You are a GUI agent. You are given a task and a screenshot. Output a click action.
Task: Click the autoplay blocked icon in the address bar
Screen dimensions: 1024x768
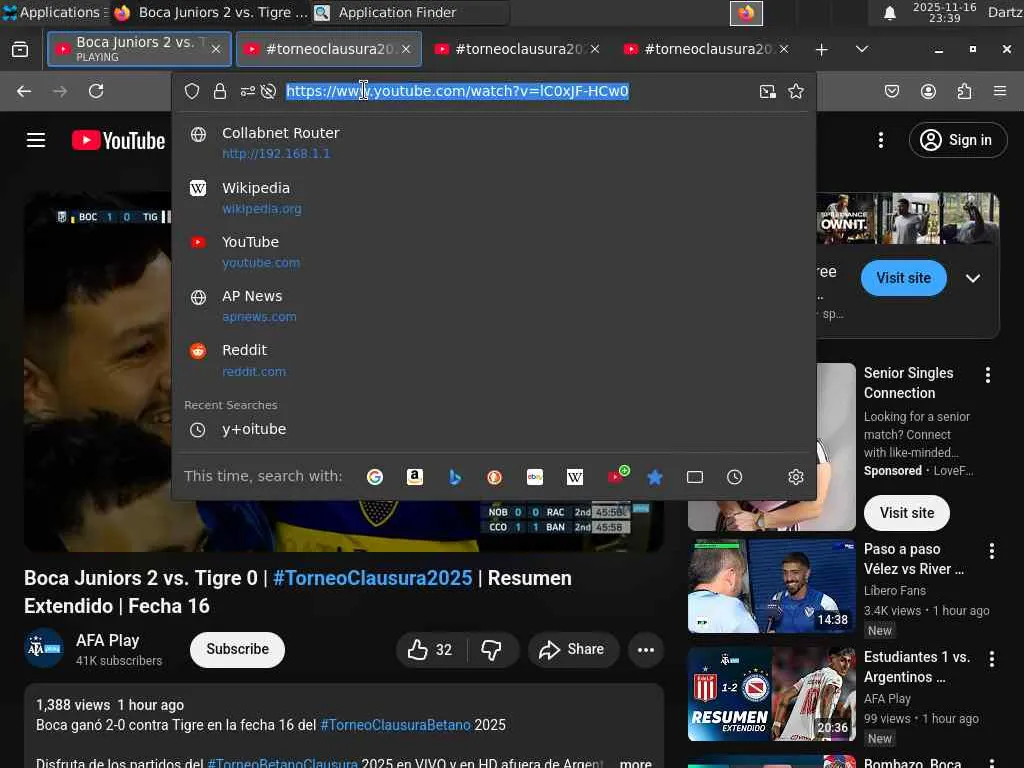pos(268,91)
